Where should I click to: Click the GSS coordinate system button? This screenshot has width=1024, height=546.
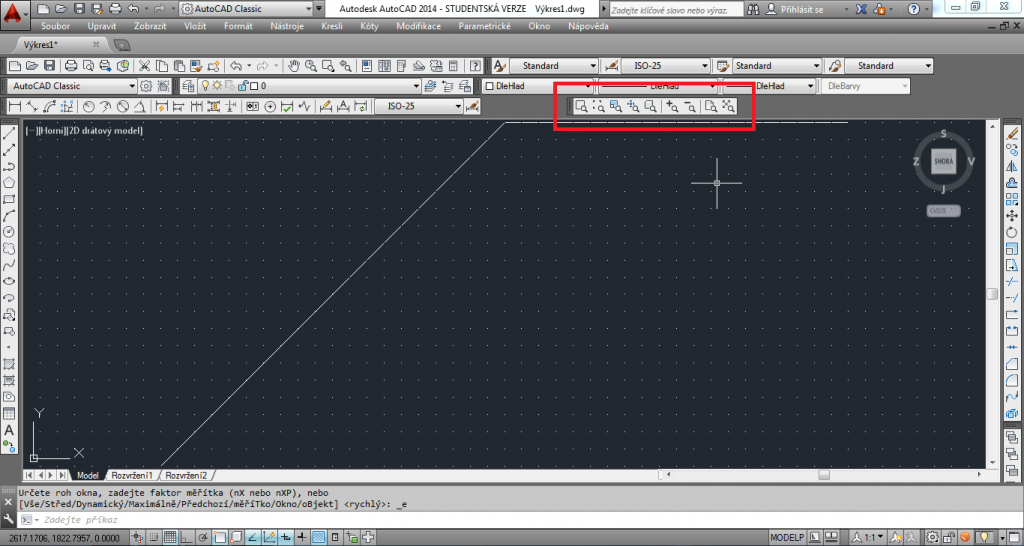(944, 211)
